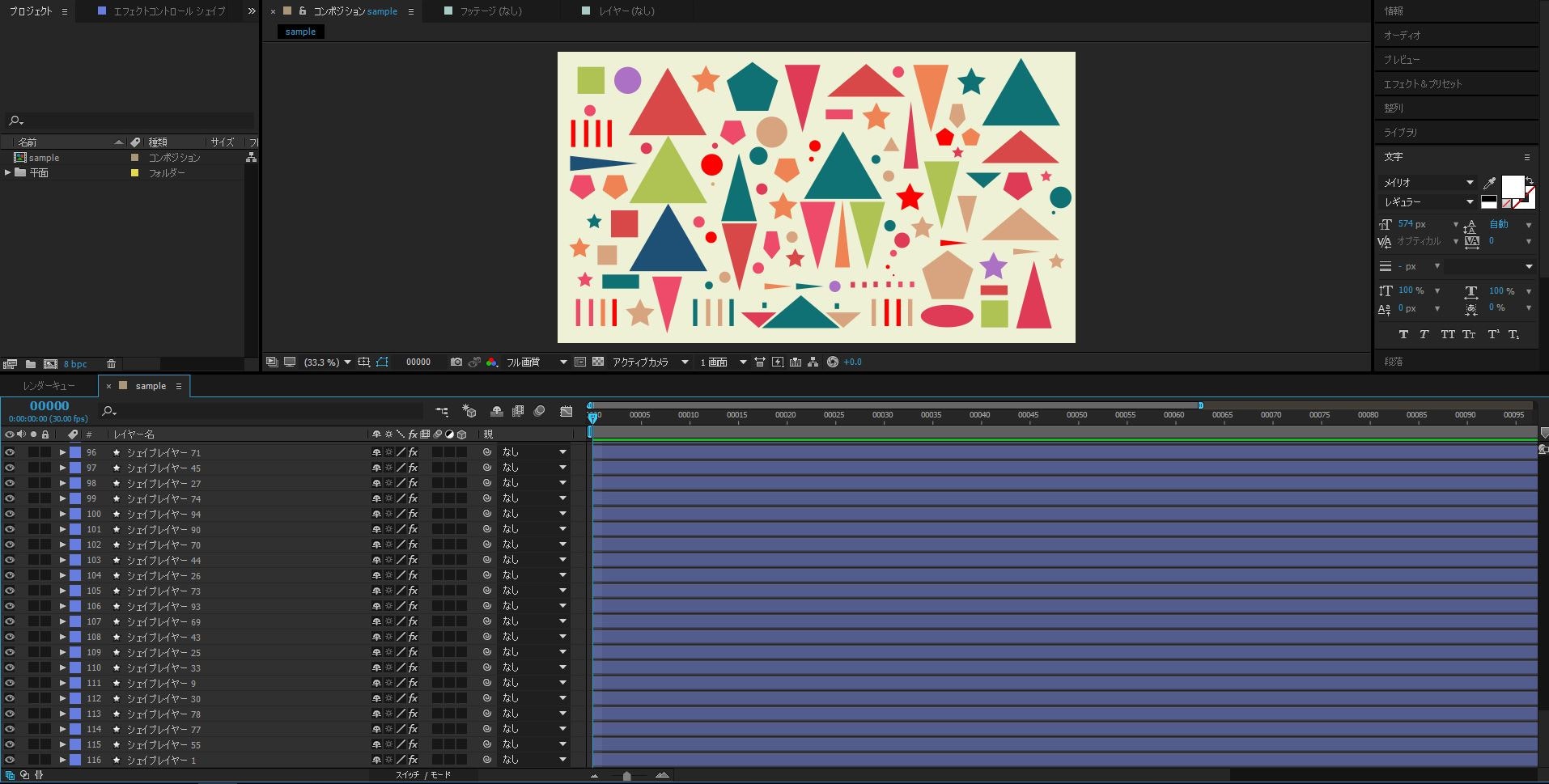
Task: Click the reset exposure icon
Action: [833, 362]
